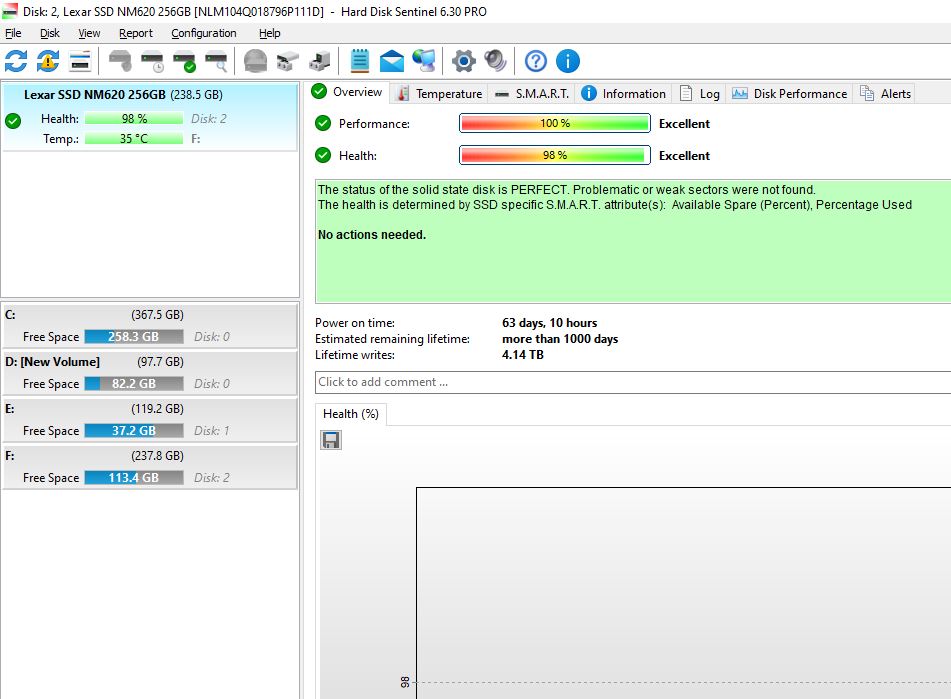Screen dimensions: 951x699
Task: Click the speaker sound icon
Action: tap(496, 61)
